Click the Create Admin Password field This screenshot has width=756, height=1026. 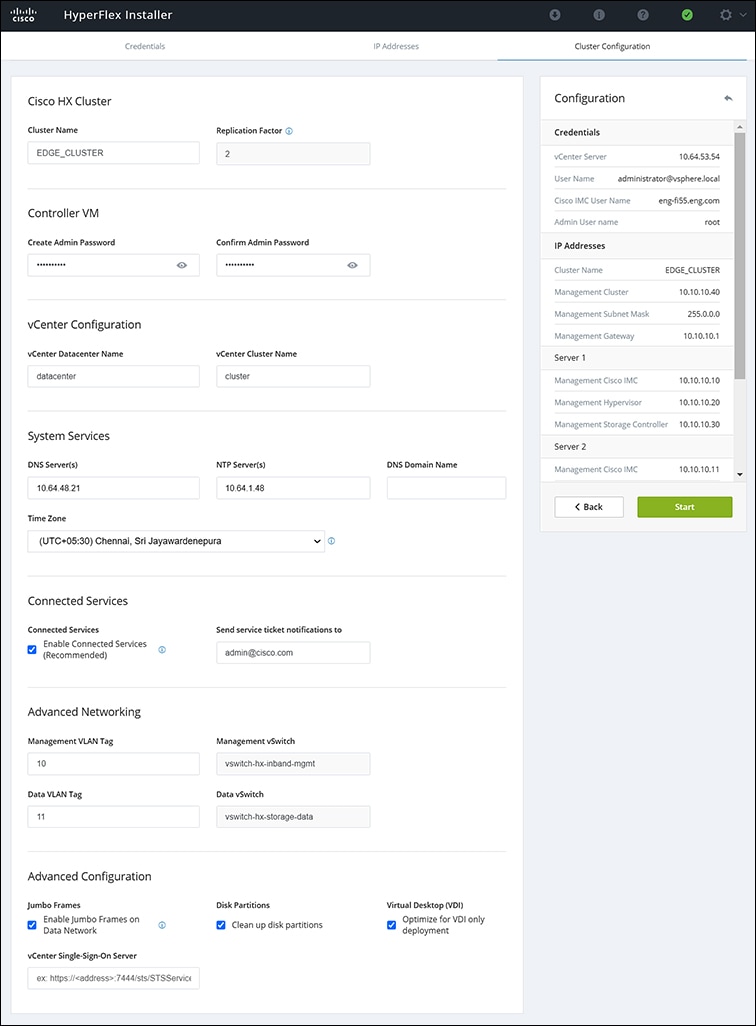pos(113,265)
